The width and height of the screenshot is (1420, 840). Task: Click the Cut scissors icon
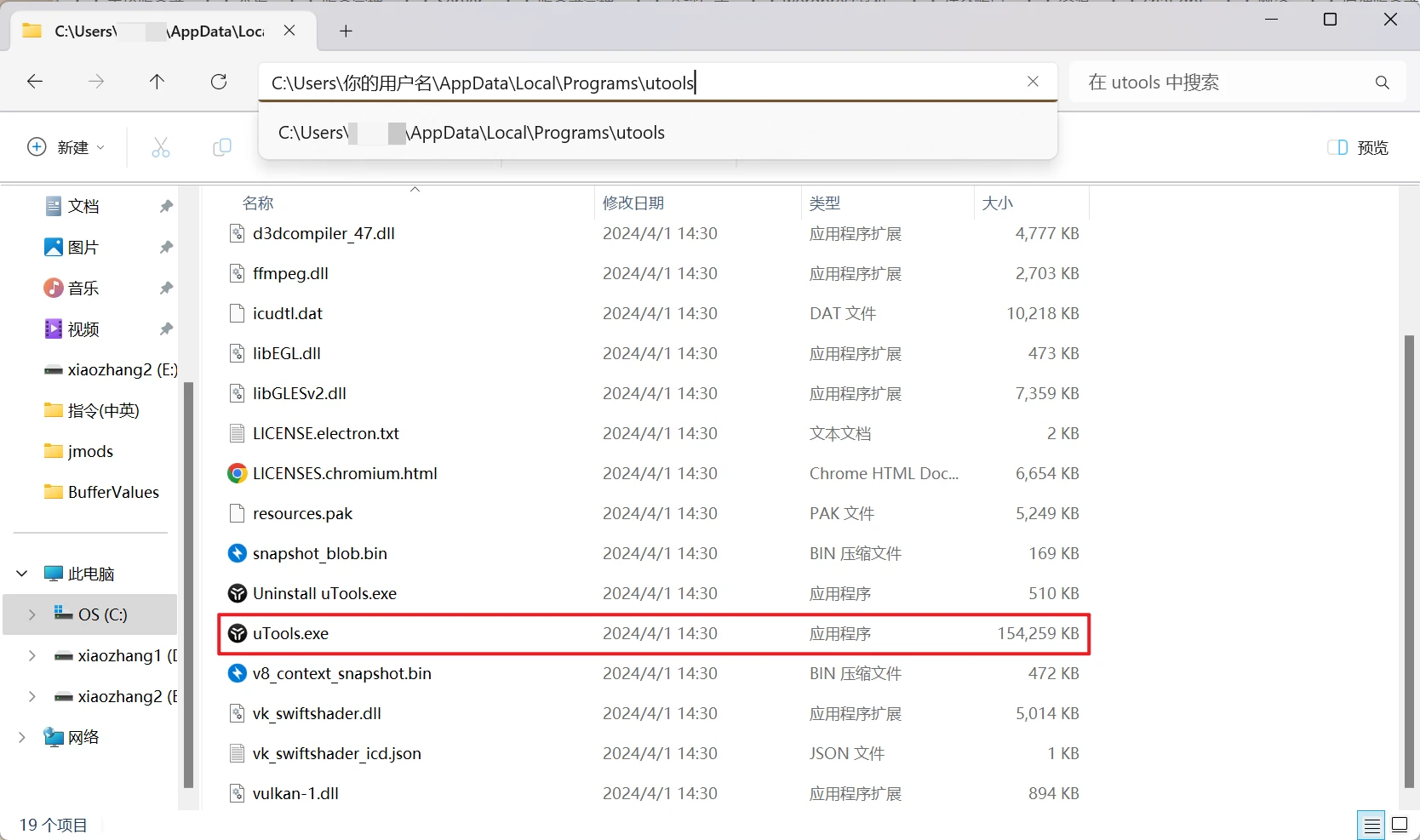pyautogui.click(x=161, y=147)
